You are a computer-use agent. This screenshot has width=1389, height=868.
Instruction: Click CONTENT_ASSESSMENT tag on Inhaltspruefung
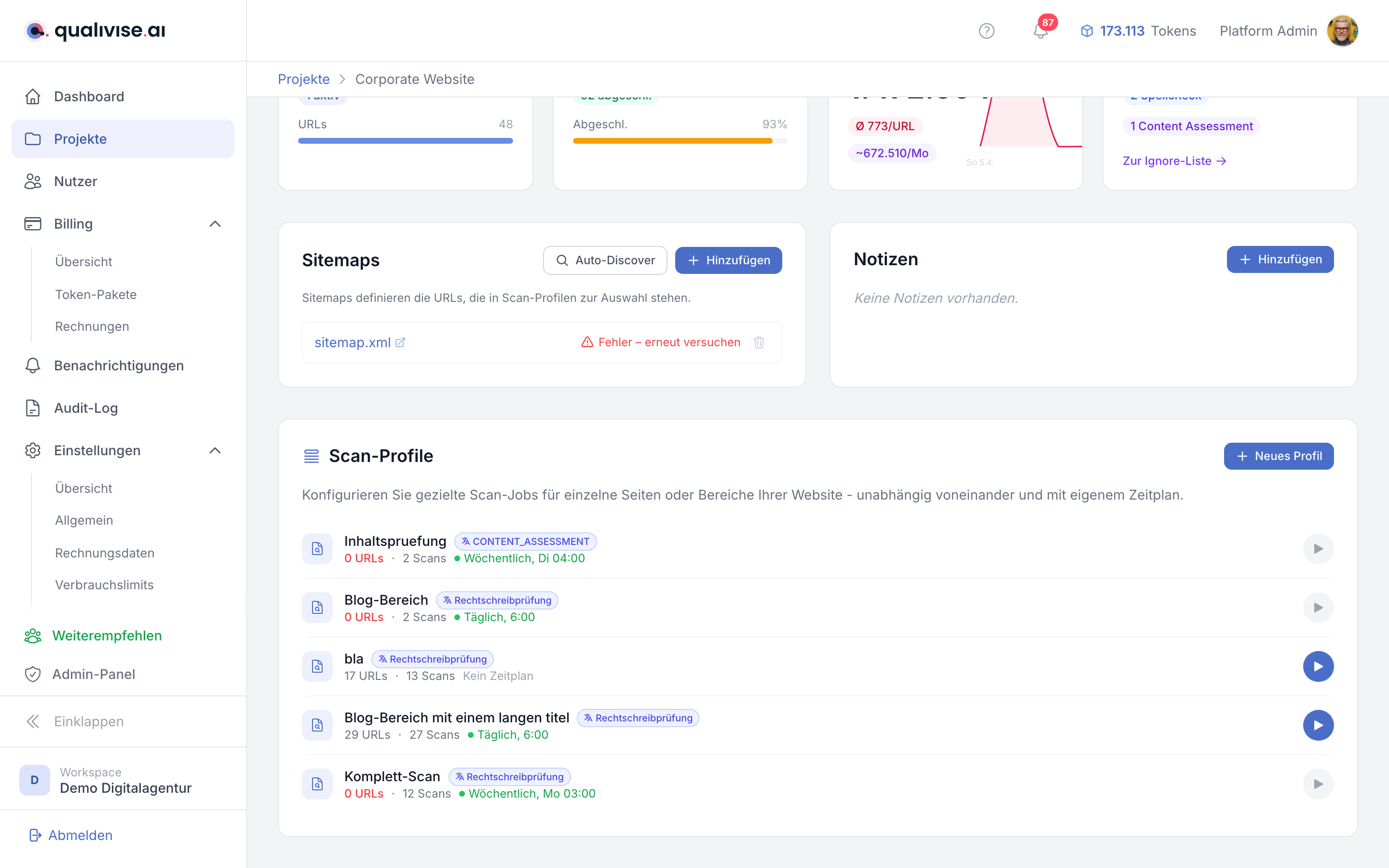pos(525,542)
